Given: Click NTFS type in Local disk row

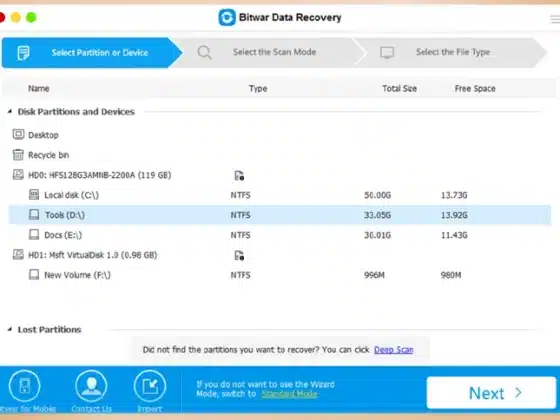Looking at the screenshot, I should pos(240,195).
